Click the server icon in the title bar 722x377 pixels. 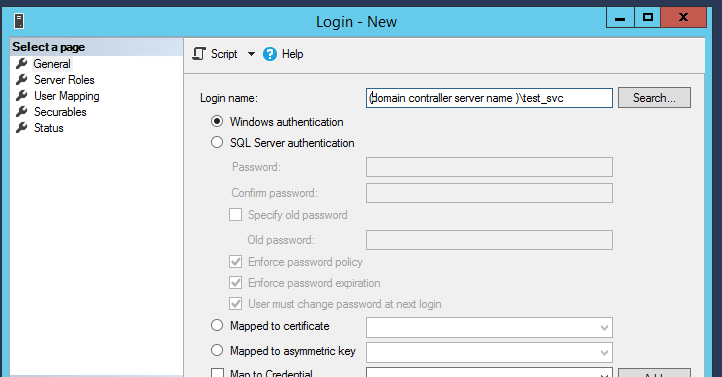19,21
